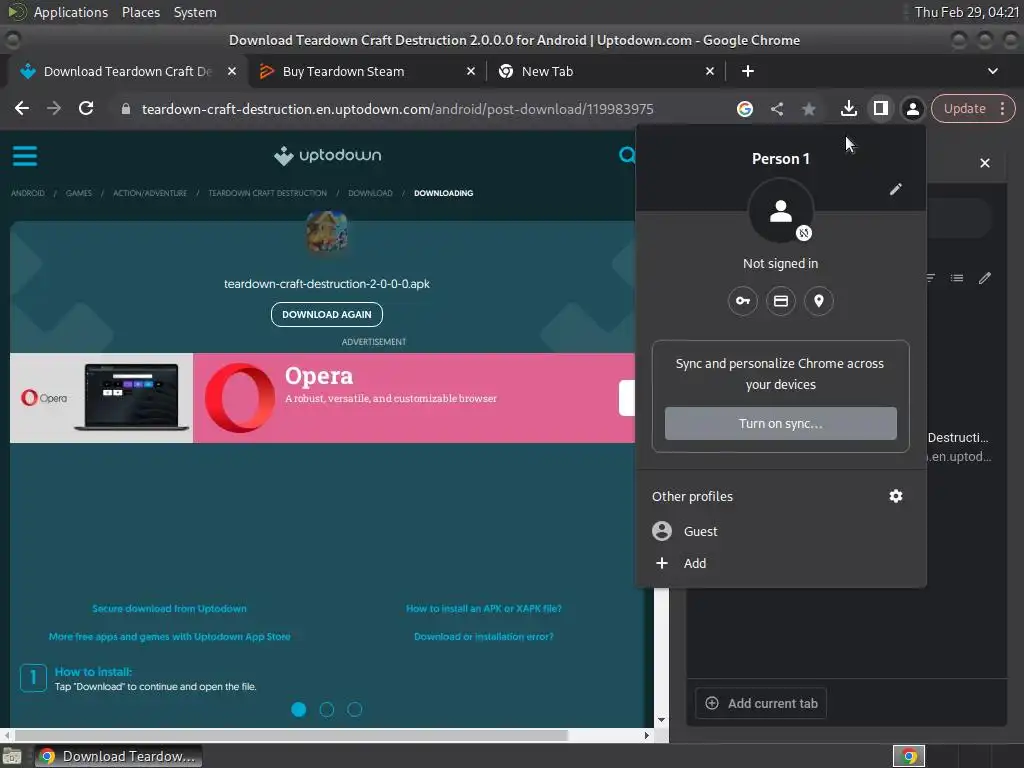Open a new browser tab
This screenshot has width=1024, height=768.
[748, 71]
